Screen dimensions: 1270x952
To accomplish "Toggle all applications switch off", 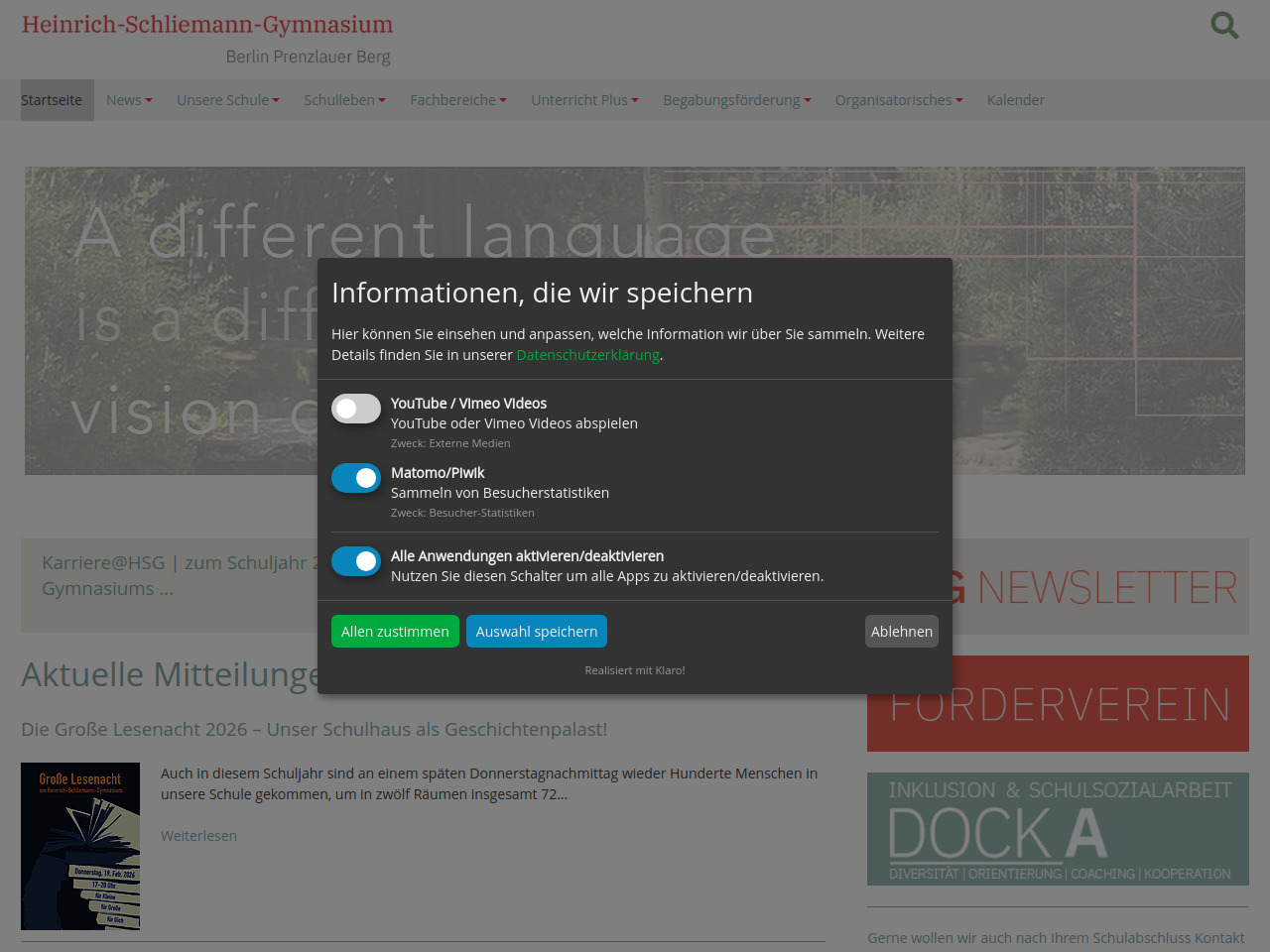I will 356,561.
